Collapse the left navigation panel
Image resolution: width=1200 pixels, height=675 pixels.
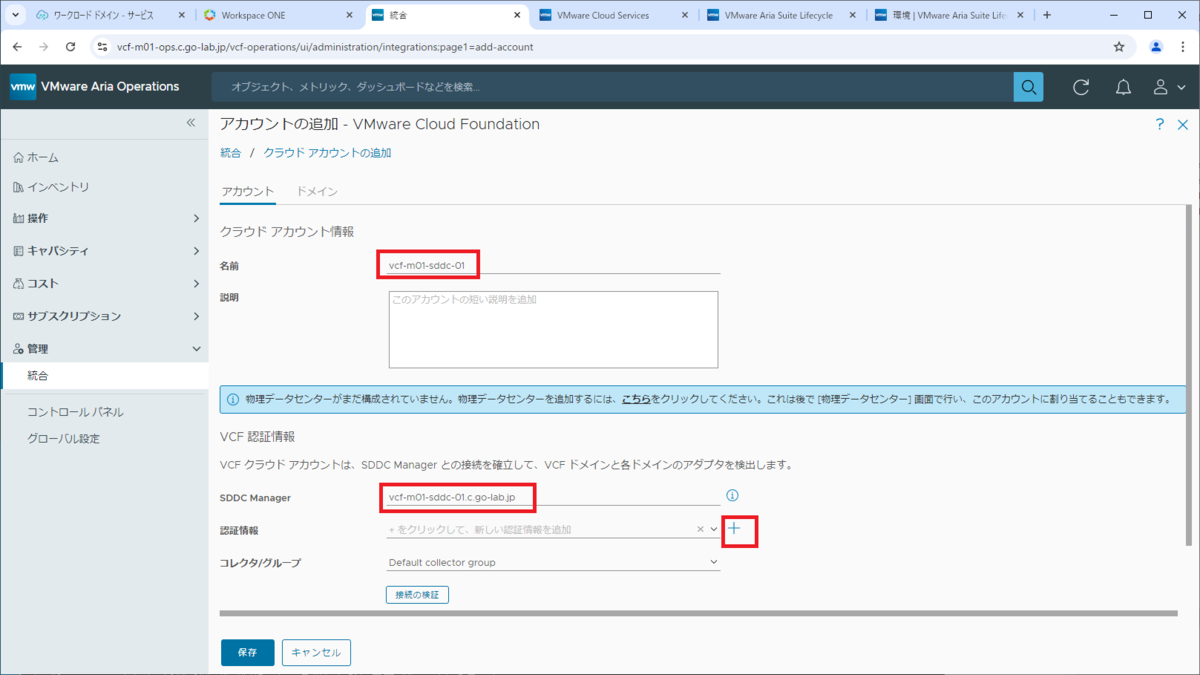[191, 122]
